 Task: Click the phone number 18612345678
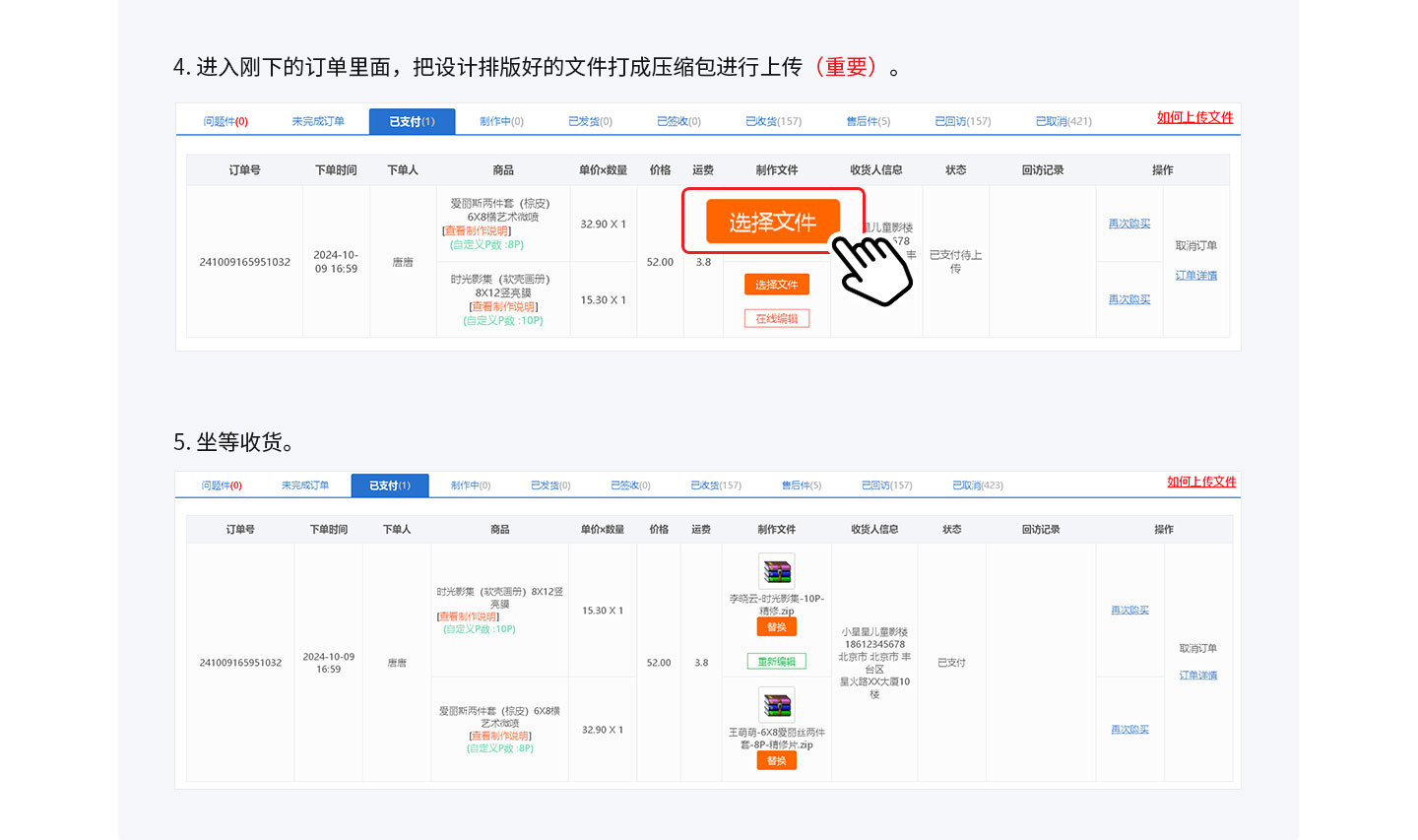point(874,644)
